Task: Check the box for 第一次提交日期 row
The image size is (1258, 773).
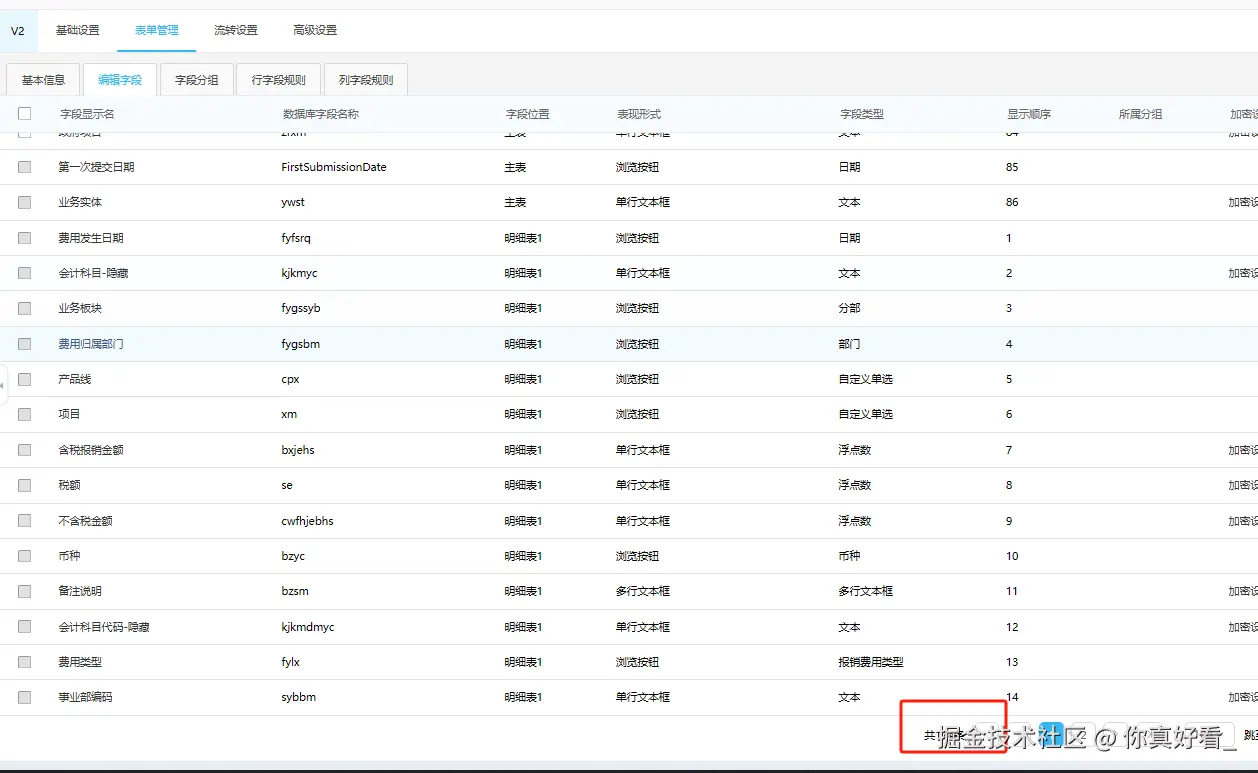Action: [25, 167]
